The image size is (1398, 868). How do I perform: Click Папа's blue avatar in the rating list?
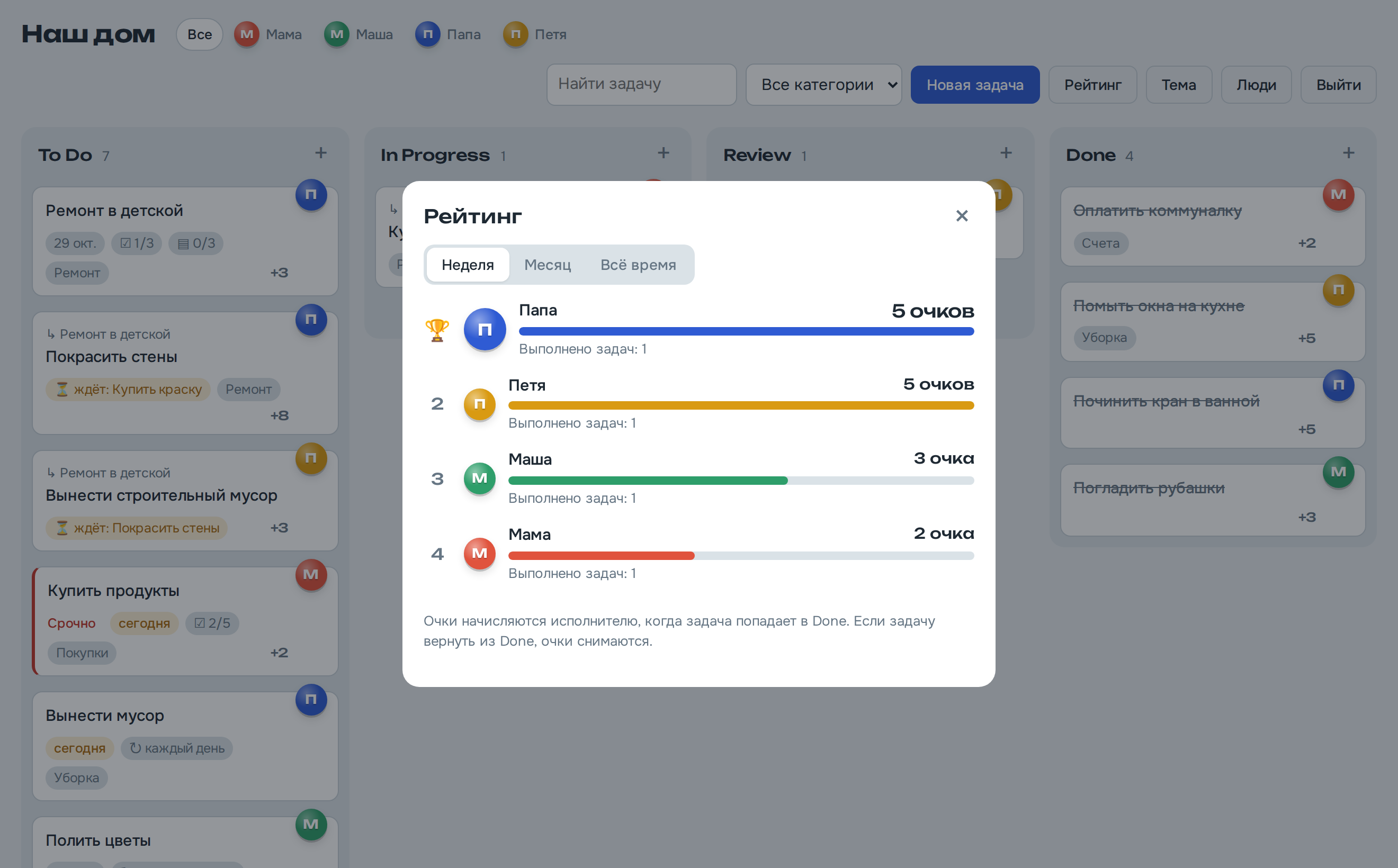pyautogui.click(x=485, y=330)
